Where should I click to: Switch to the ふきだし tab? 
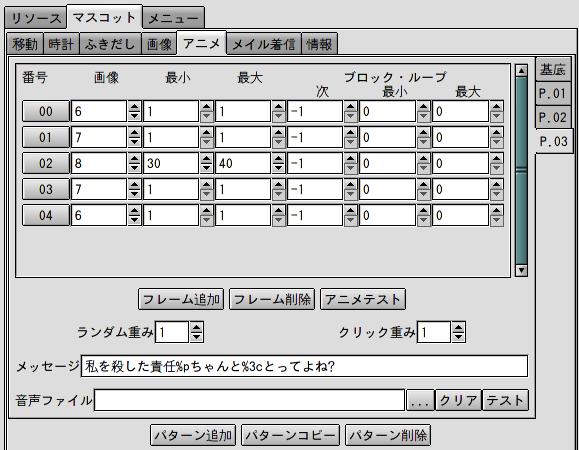110,44
